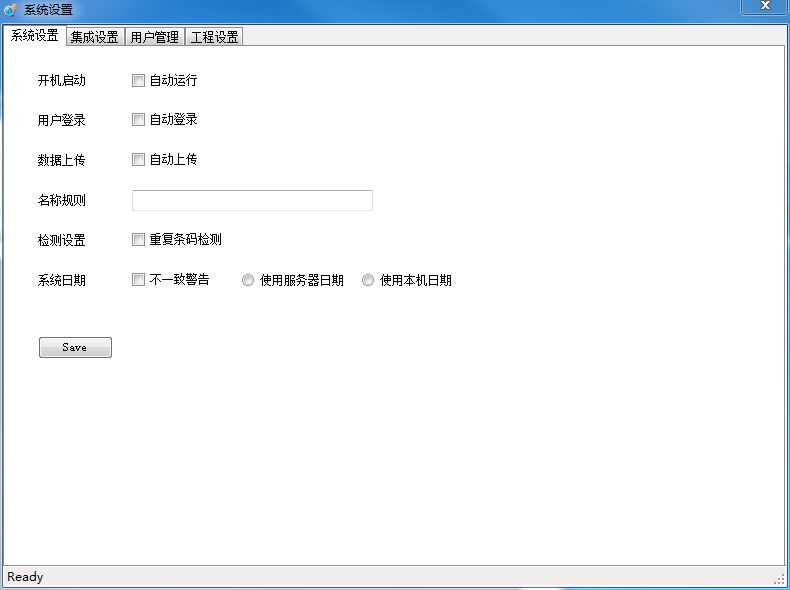The width and height of the screenshot is (790, 590).
Task: Click the 开机启动 label
Action: click(61, 80)
